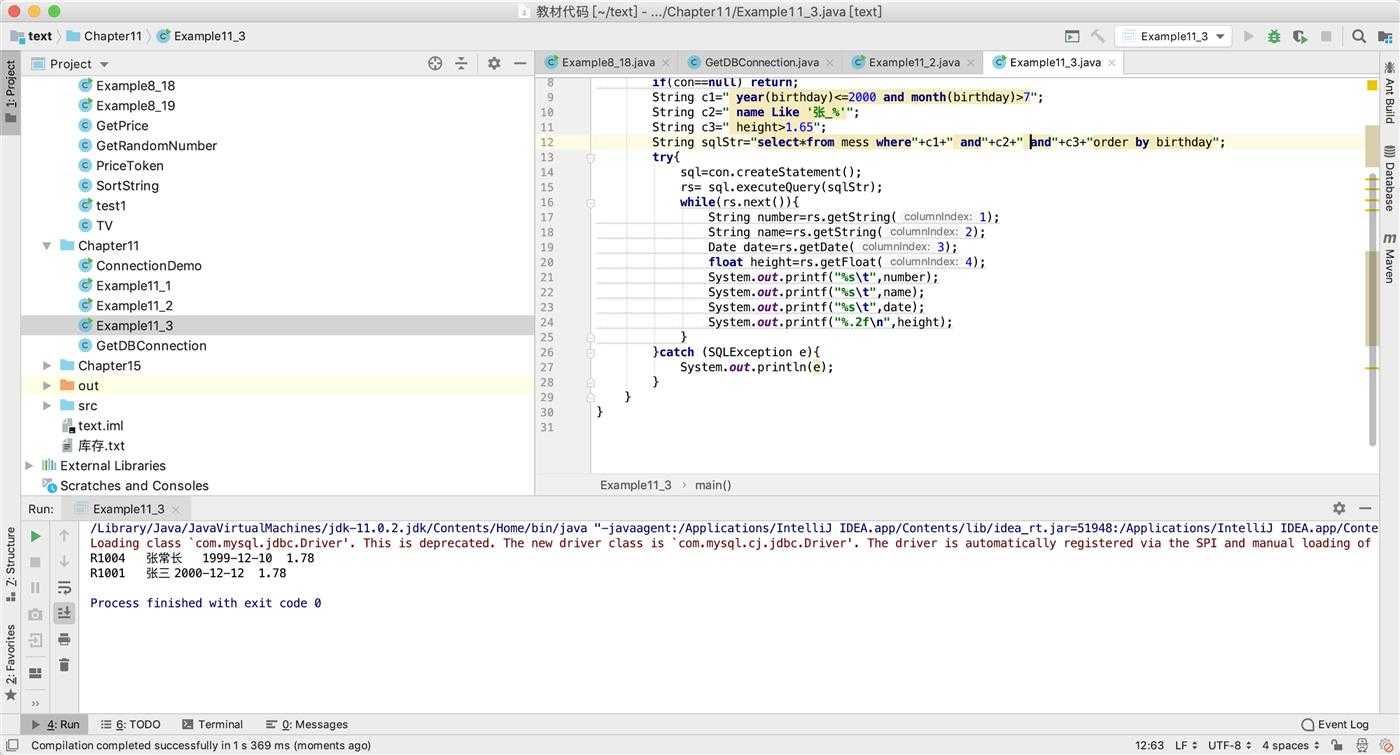Click the print console output icon
Image resolution: width=1400 pixels, height=755 pixels.
[x=64, y=639]
